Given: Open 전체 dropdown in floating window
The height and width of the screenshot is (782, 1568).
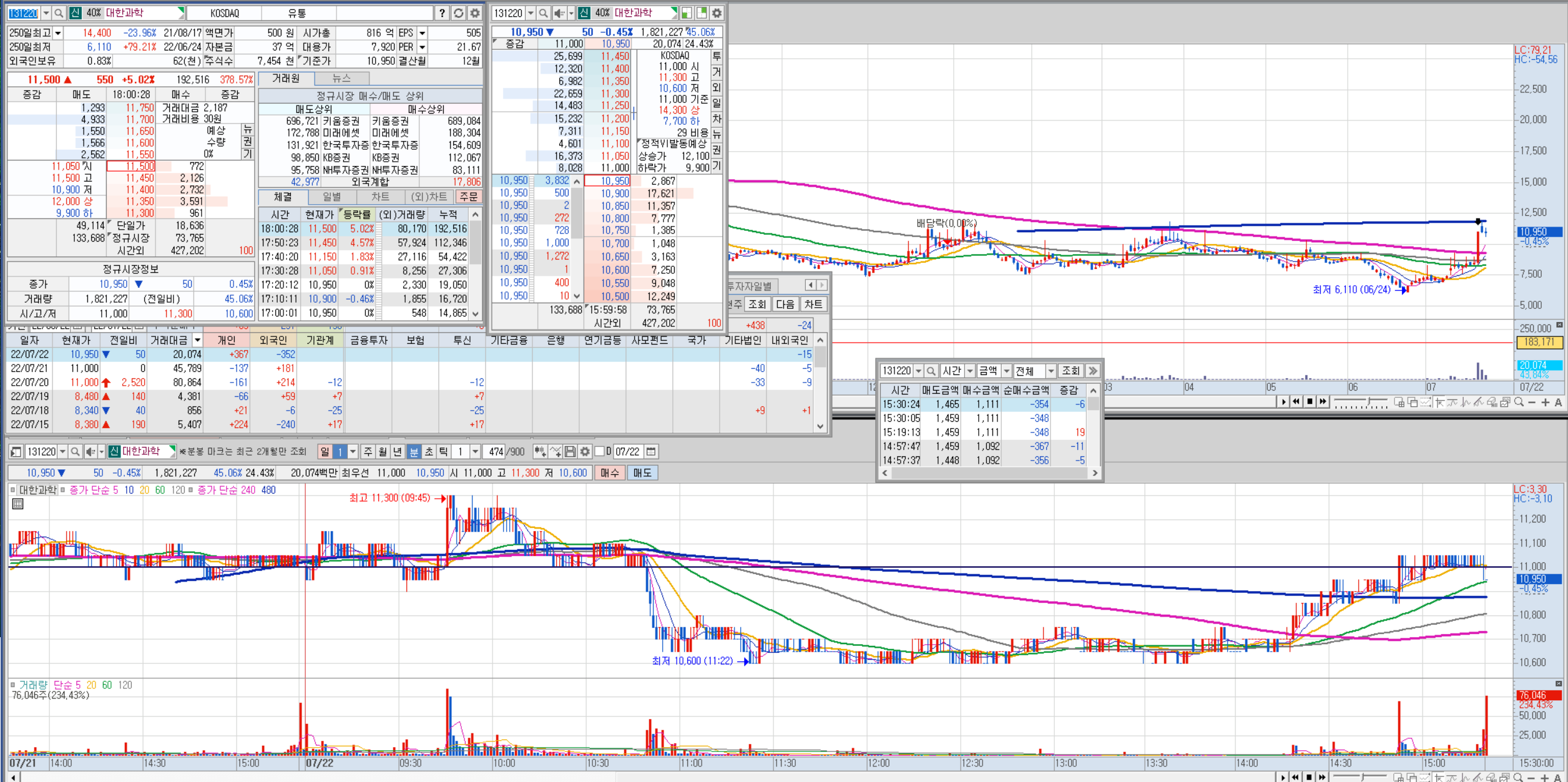Looking at the screenshot, I should click(x=1051, y=371).
